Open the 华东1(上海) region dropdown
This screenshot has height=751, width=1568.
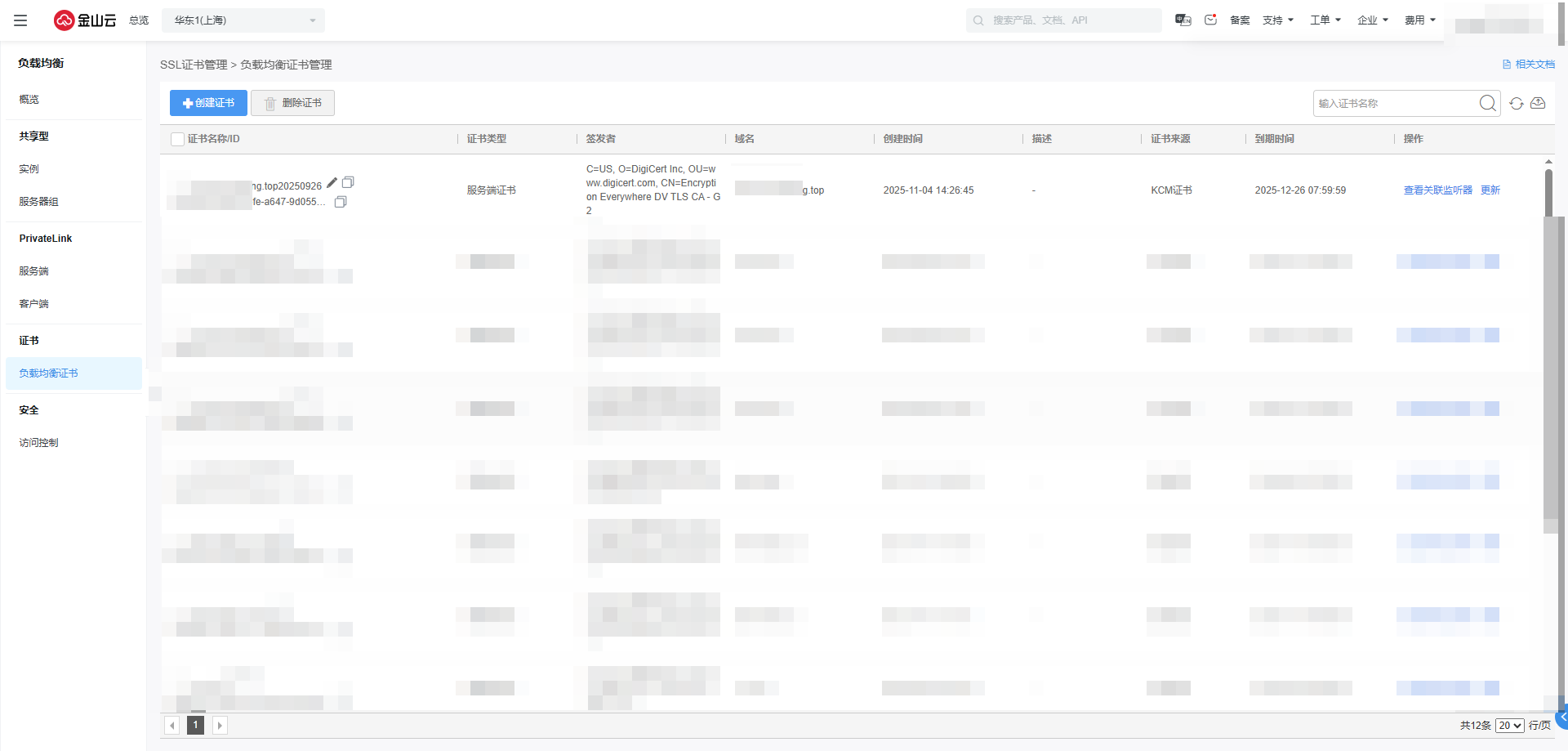243,20
